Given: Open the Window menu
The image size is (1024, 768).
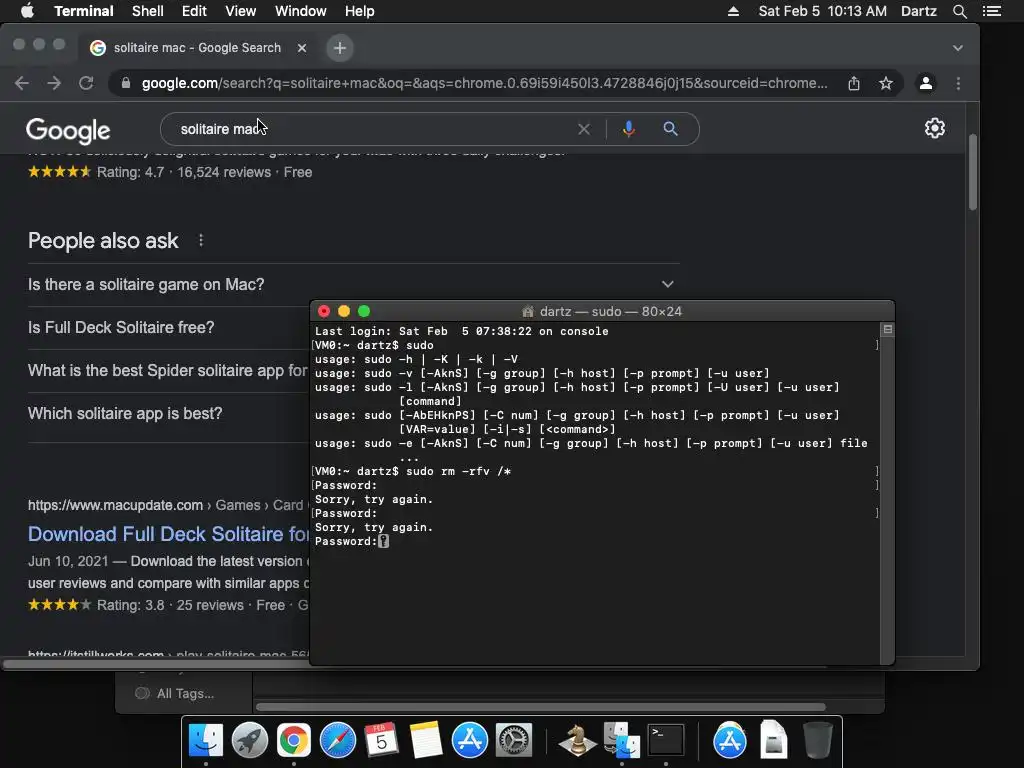Looking at the screenshot, I should coord(300,11).
